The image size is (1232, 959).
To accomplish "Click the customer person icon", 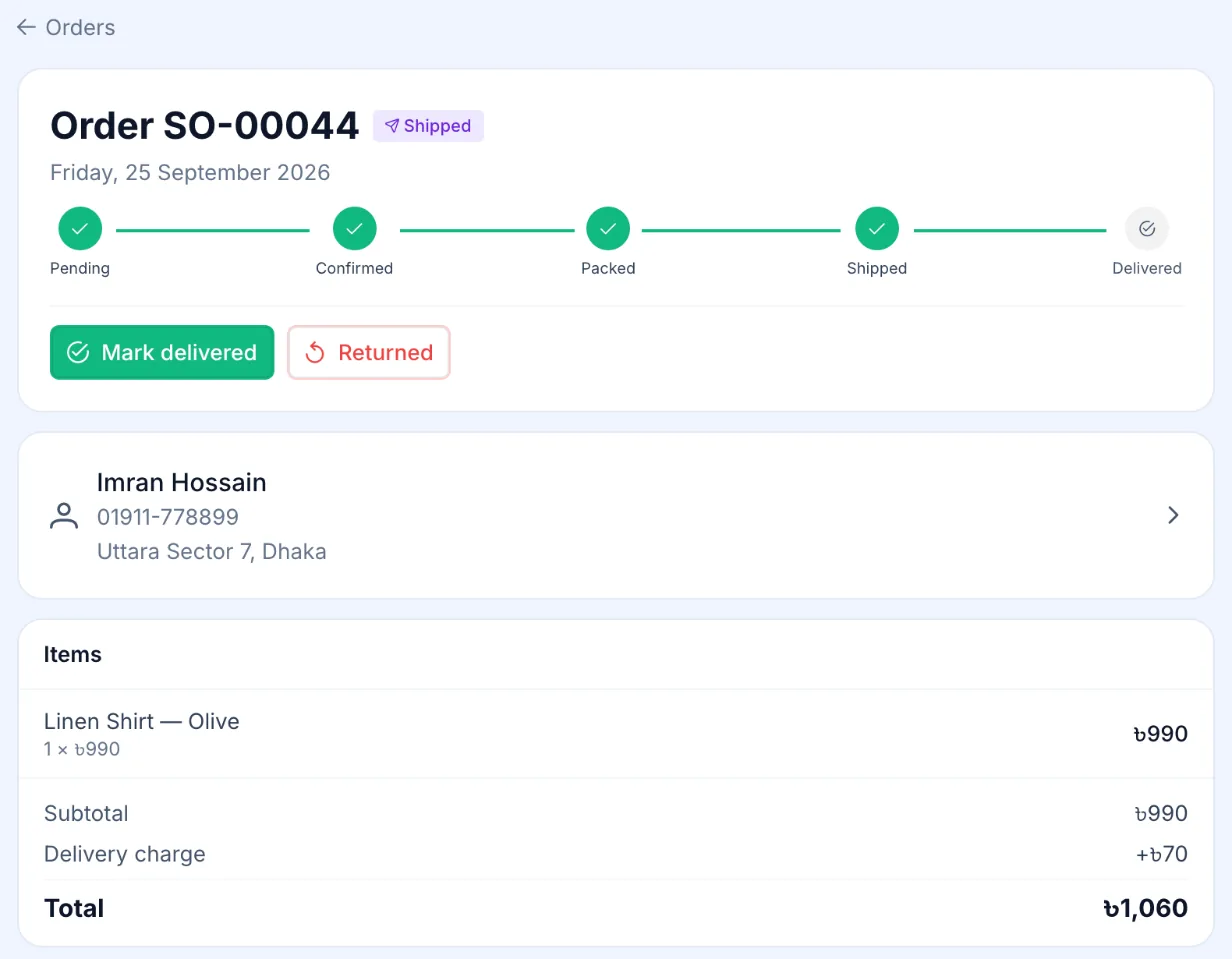I will coord(64,516).
